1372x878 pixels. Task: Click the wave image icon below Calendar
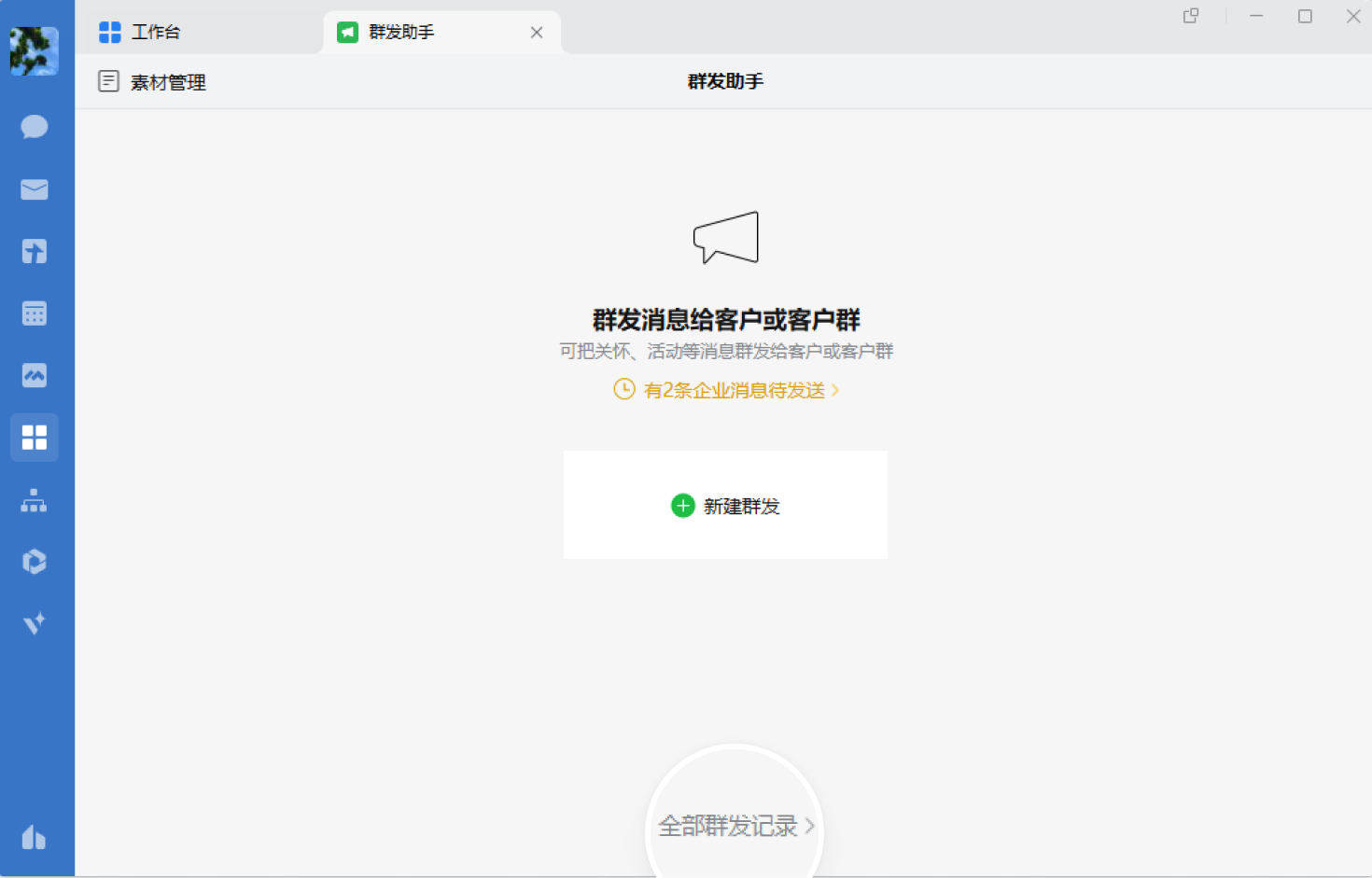click(x=35, y=375)
